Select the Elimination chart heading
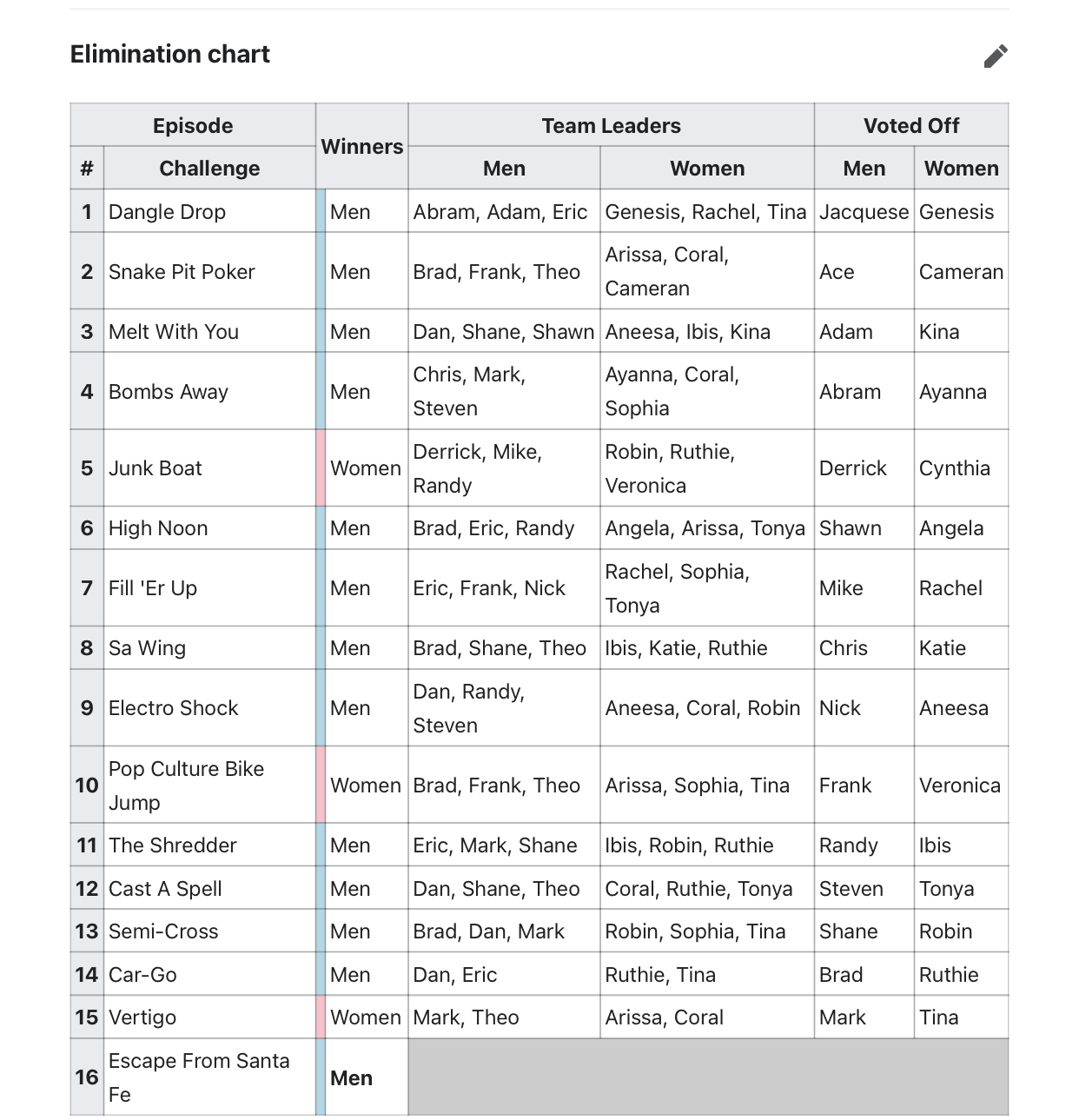 (x=170, y=54)
